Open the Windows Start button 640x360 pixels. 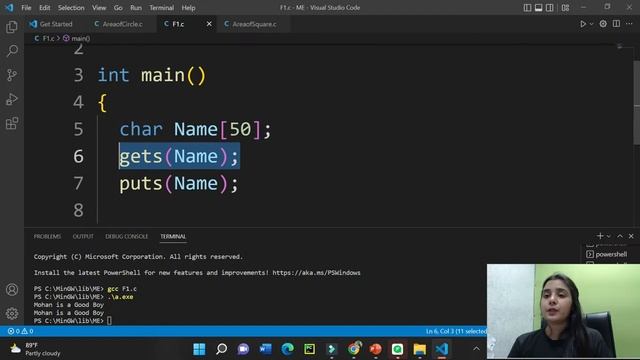(x=199, y=349)
